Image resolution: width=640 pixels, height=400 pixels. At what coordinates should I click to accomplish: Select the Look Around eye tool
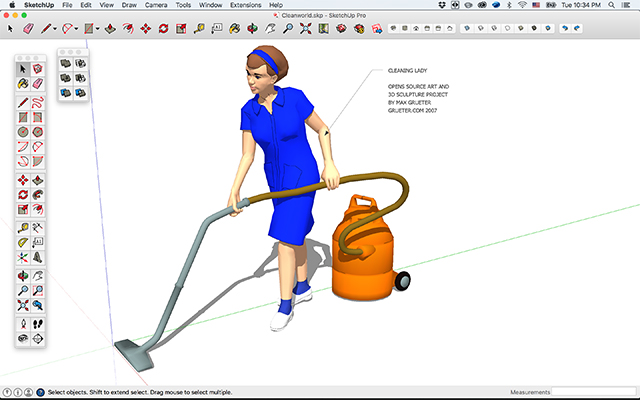tap(23, 338)
